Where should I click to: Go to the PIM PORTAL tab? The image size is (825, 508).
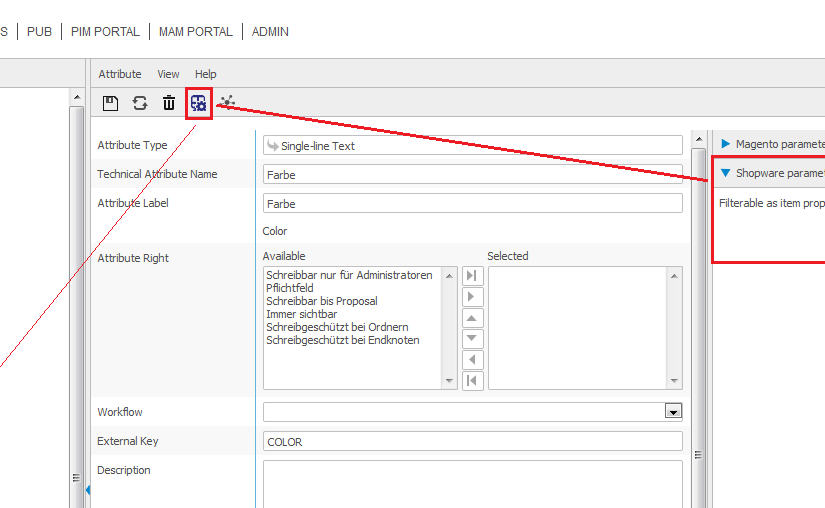point(105,32)
